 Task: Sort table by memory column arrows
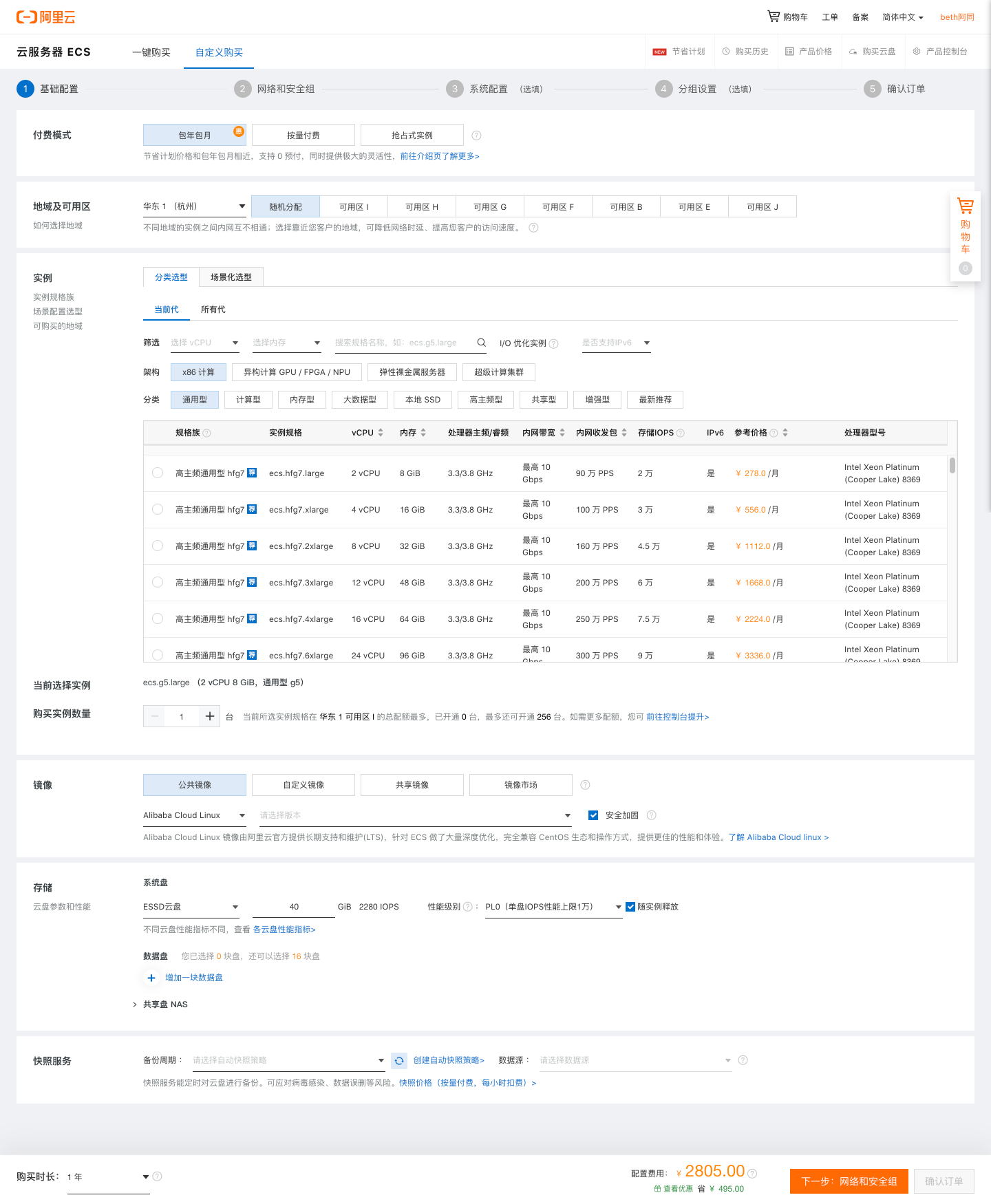point(423,433)
